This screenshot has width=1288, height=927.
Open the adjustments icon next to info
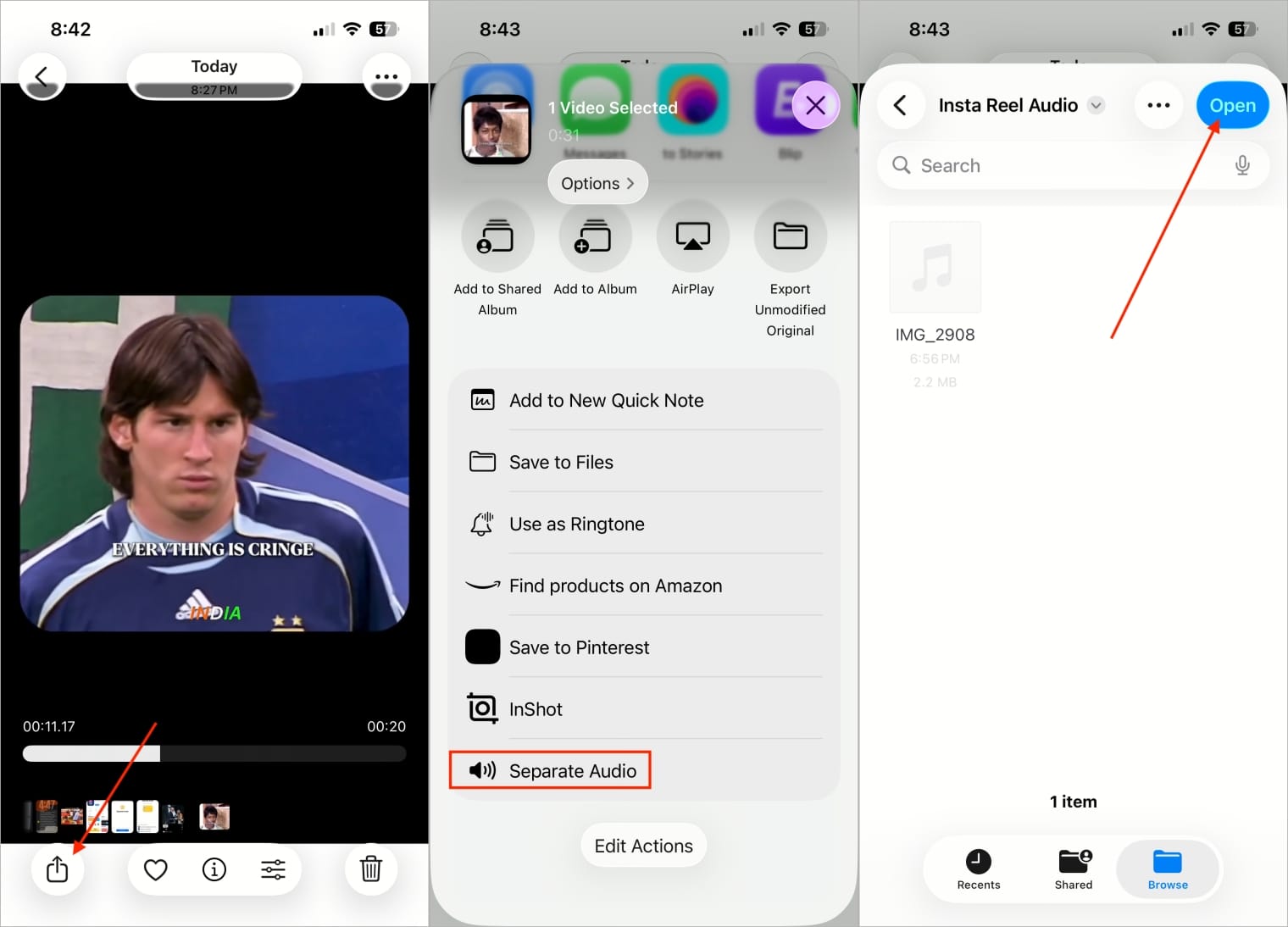(x=274, y=869)
